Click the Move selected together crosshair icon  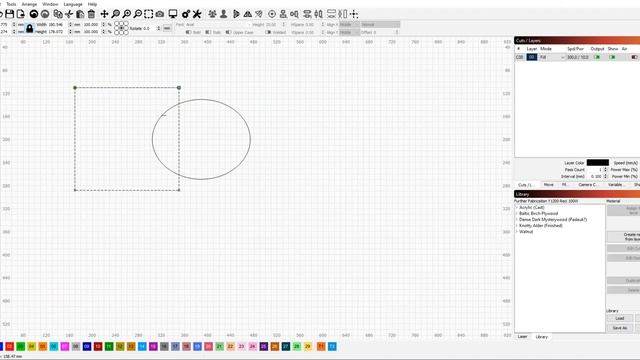pyautogui.click(x=354, y=14)
